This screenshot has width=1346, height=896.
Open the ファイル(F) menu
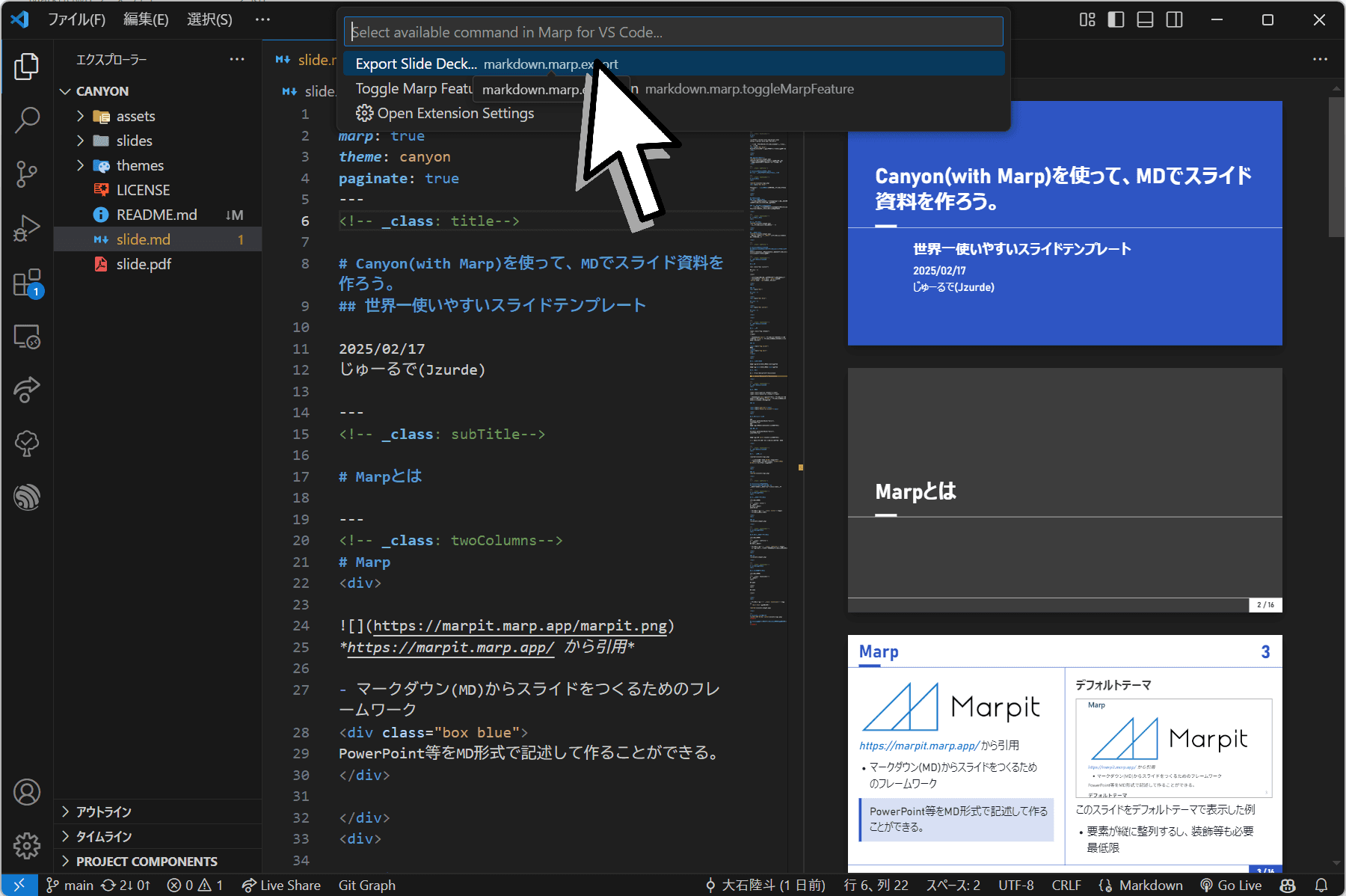coord(76,19)
